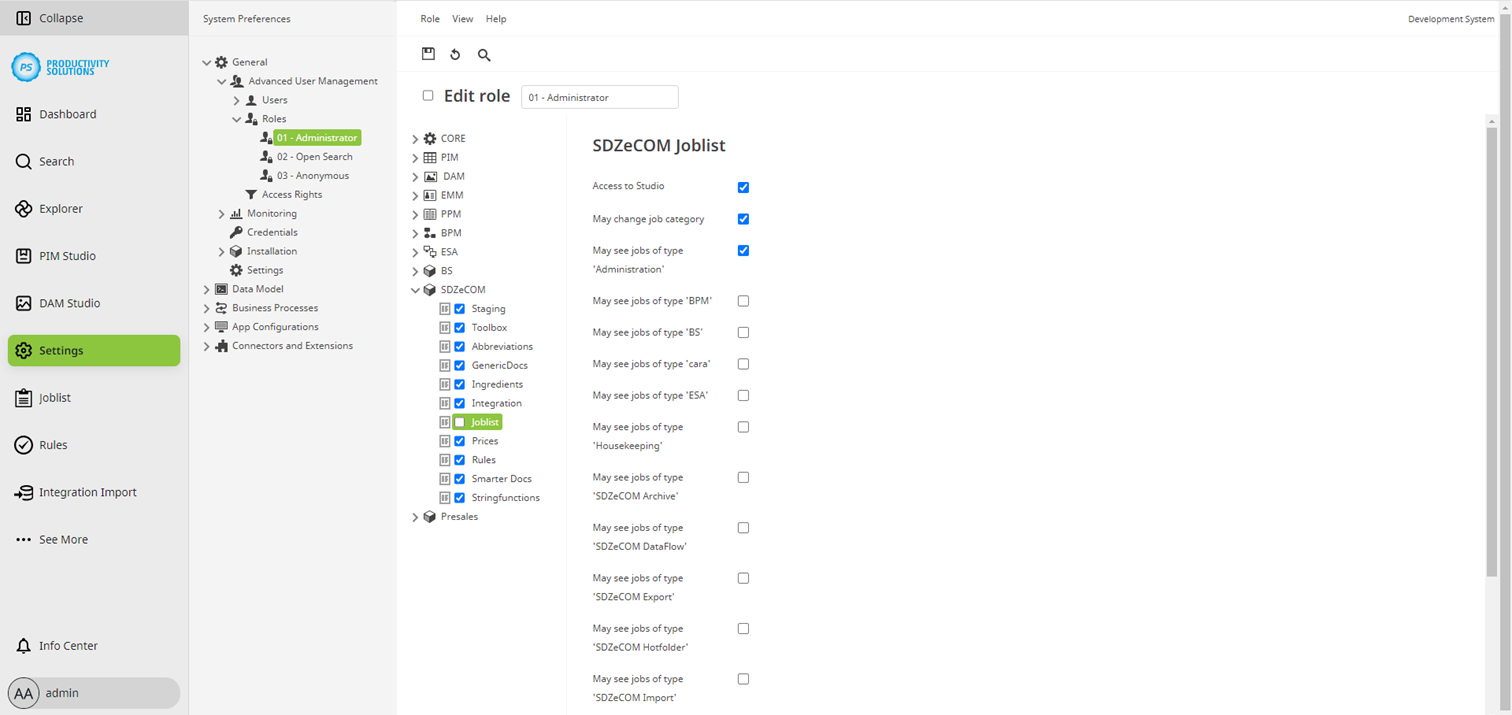The image size is (1512, 715).
Task: Click the refresh icon in the toolbar
Action: pos(455,54)
